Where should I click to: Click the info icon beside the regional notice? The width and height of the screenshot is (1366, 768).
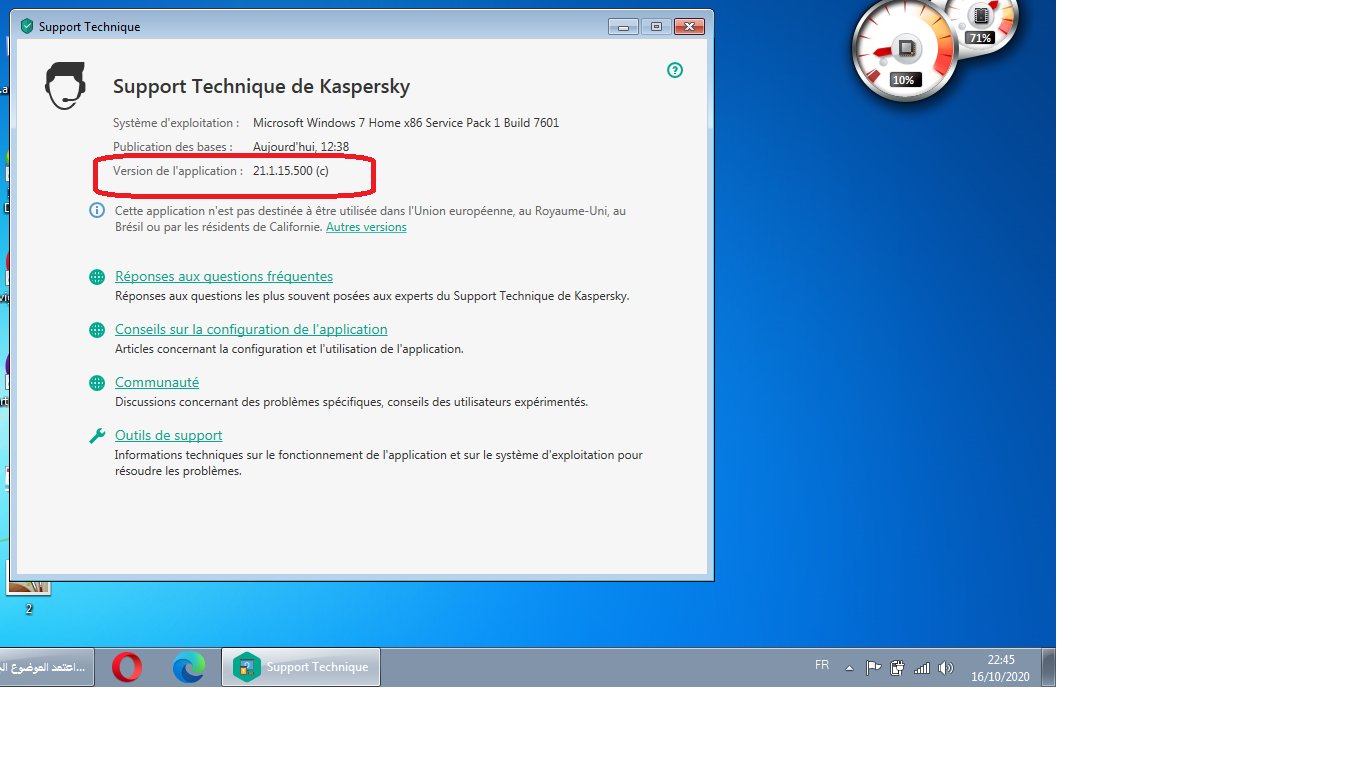click(x=97, y=210)
